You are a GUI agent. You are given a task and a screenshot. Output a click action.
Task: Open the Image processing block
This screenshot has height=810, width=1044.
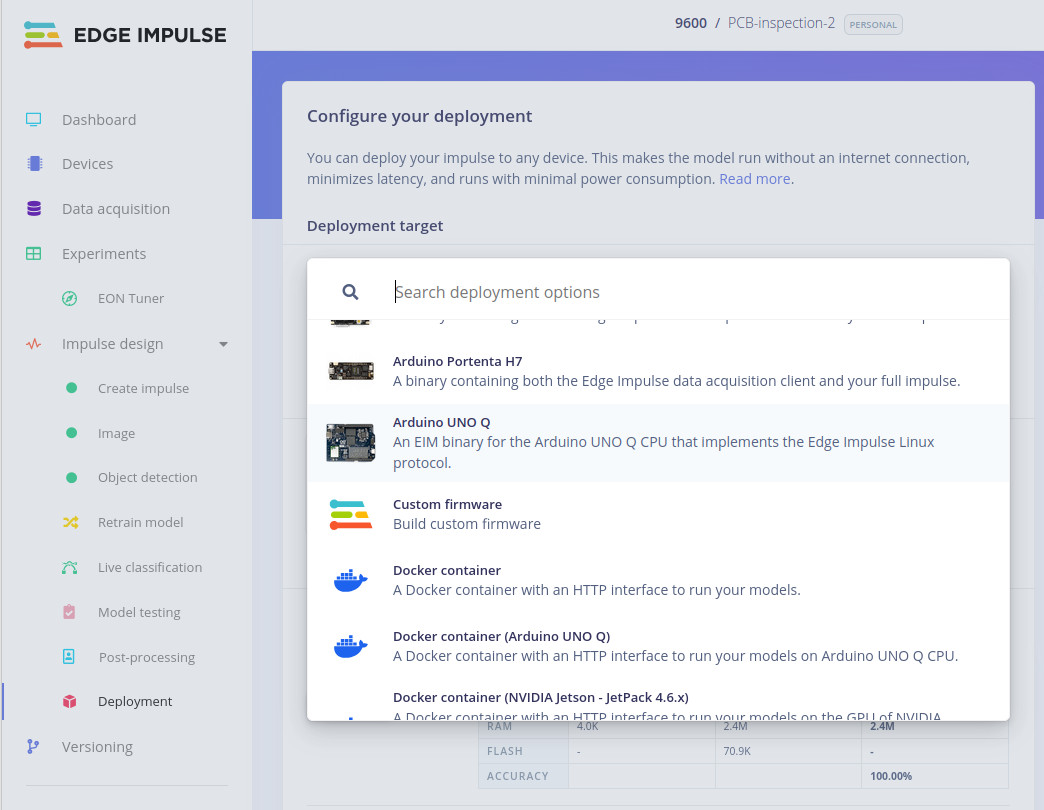tap(117, 433)
